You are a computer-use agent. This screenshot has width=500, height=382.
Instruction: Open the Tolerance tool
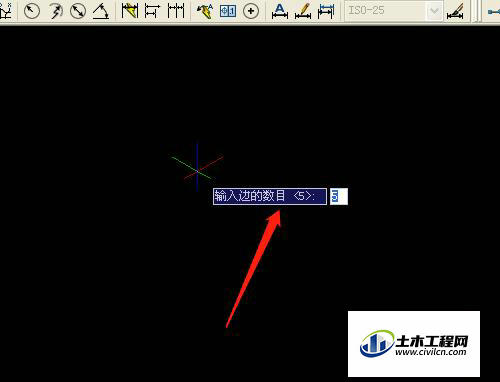pyautogui.click(x=228, y=11)
